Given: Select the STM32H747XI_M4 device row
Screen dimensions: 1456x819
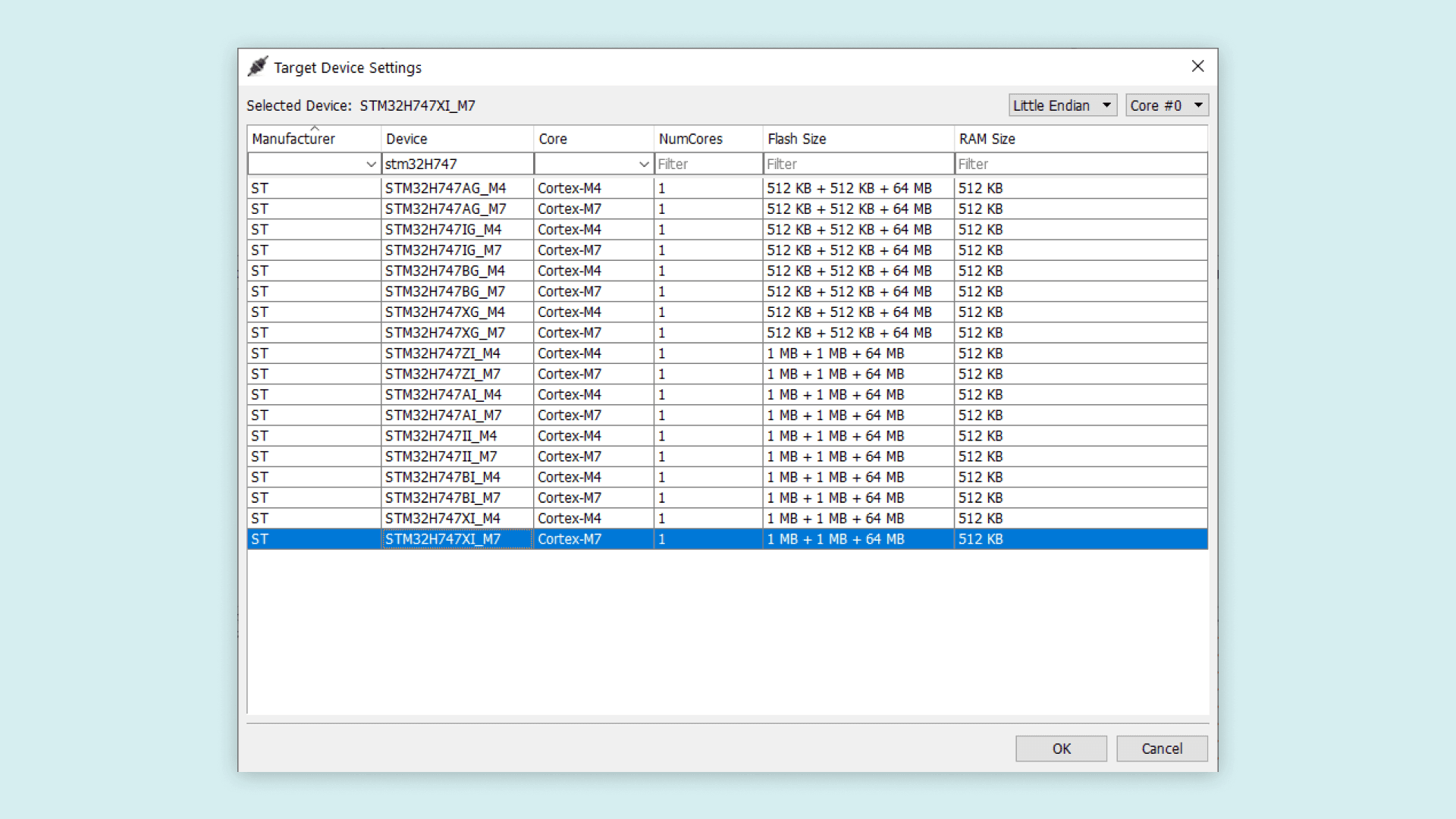Looking at the screenshot, I should [442, 519].
